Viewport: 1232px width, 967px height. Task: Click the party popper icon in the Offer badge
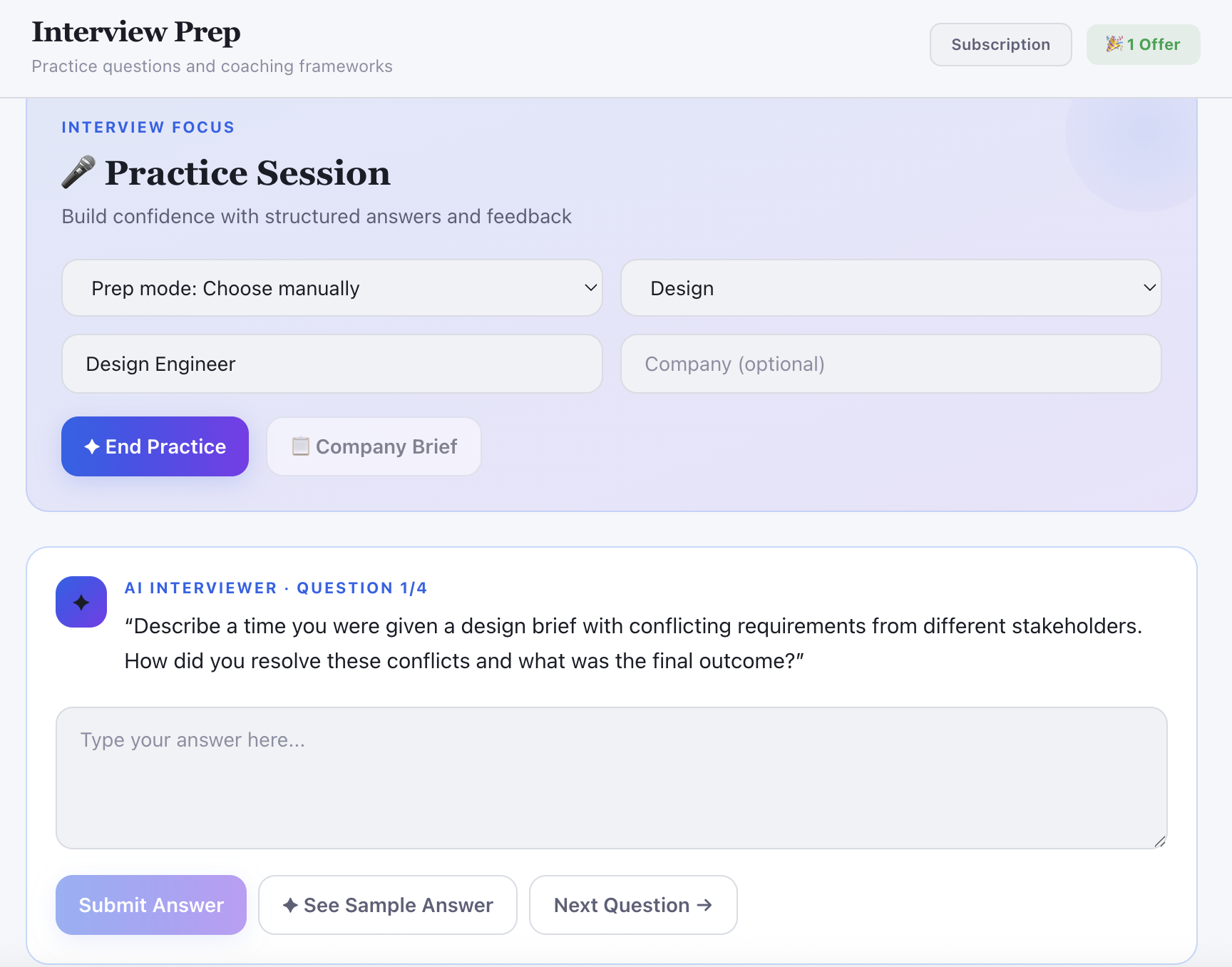(x=1115, y=44)
